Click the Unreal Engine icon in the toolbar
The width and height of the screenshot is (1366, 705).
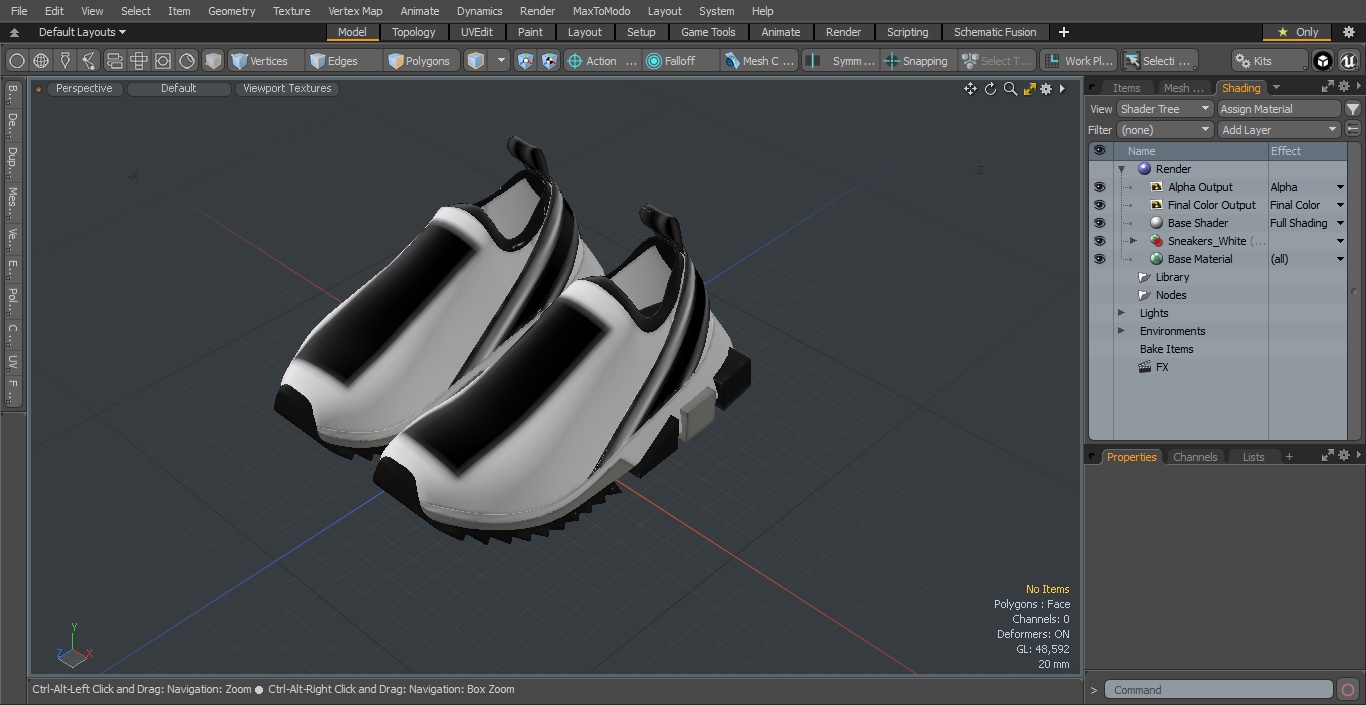1347,61
